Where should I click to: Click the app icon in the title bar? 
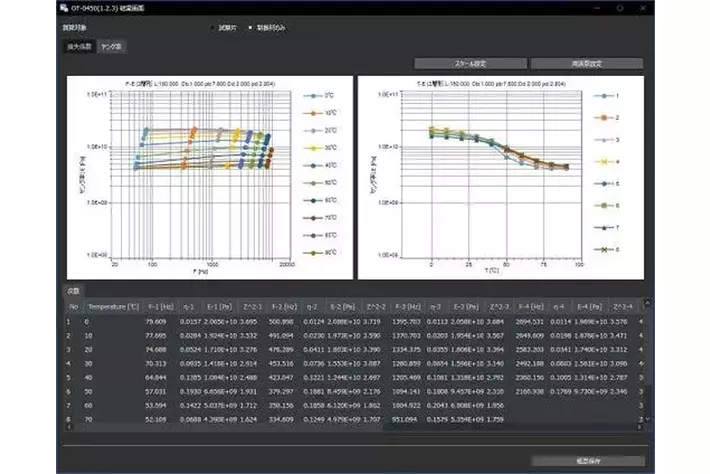(64, 7)
